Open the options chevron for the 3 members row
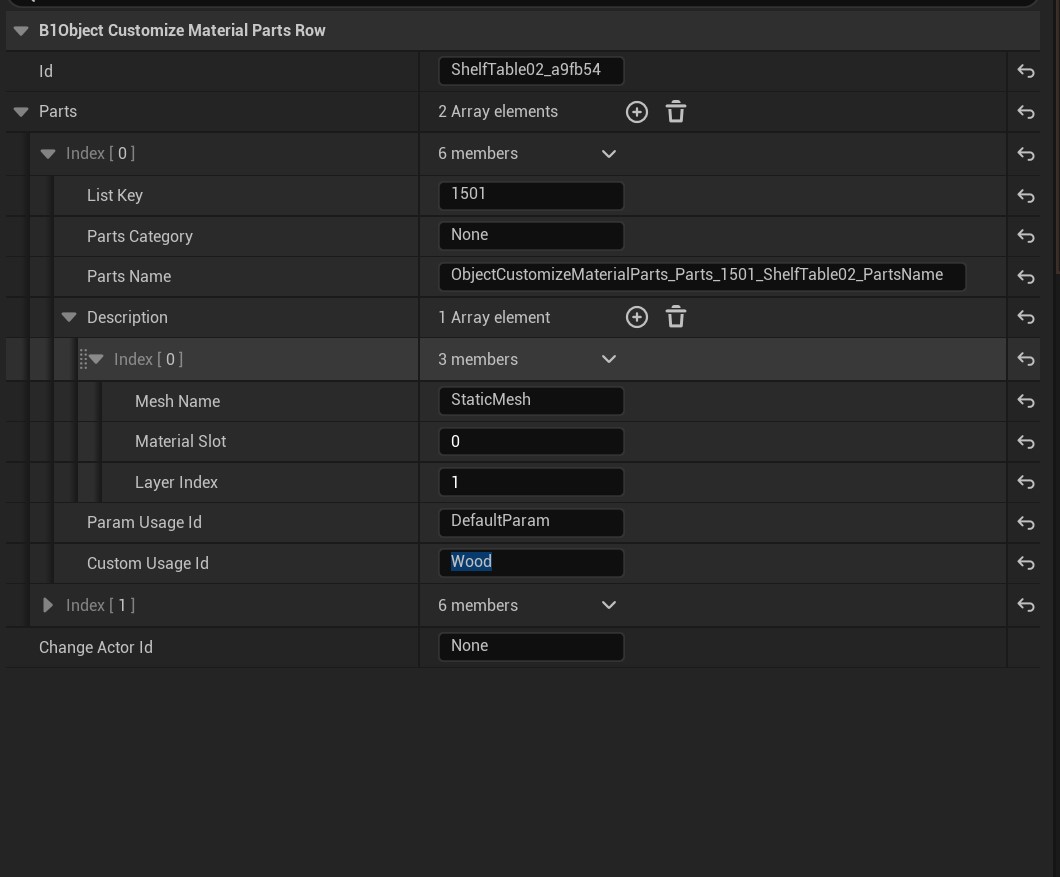This screenshot has height=877, width=1060. pos(608,359)
